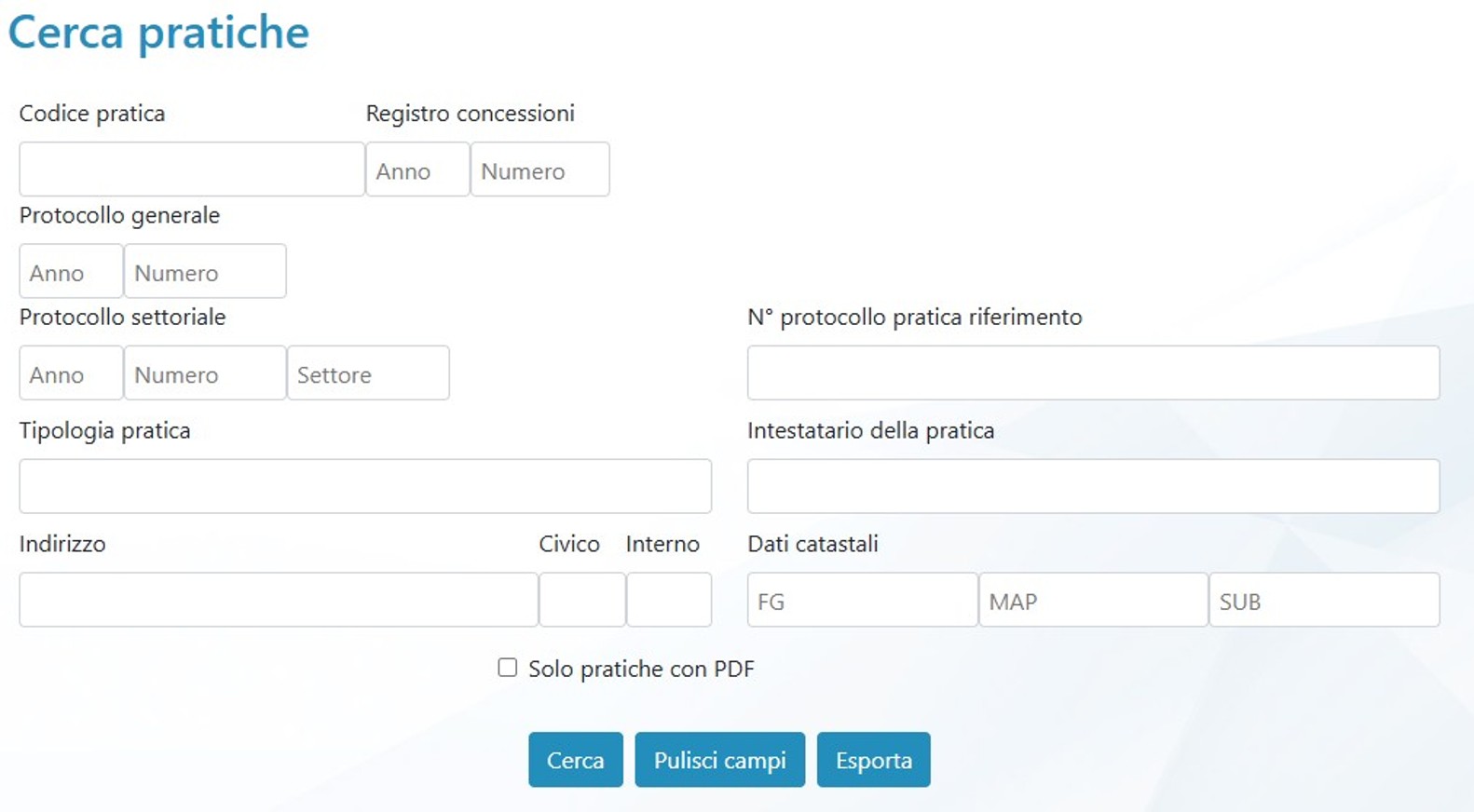Click the Civico input field
The height and width of the screenshot is (812, 1474).
[x=582, y=600]
